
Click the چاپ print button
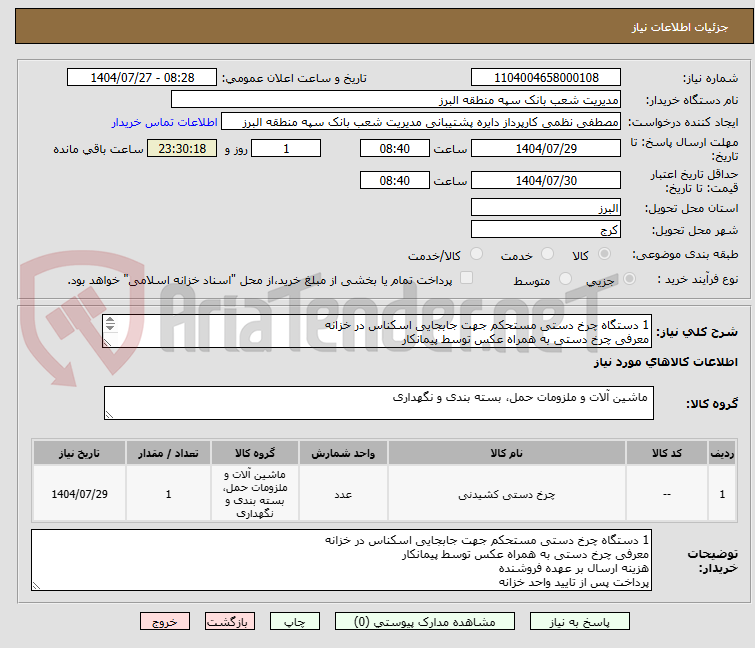pos(295,622)
